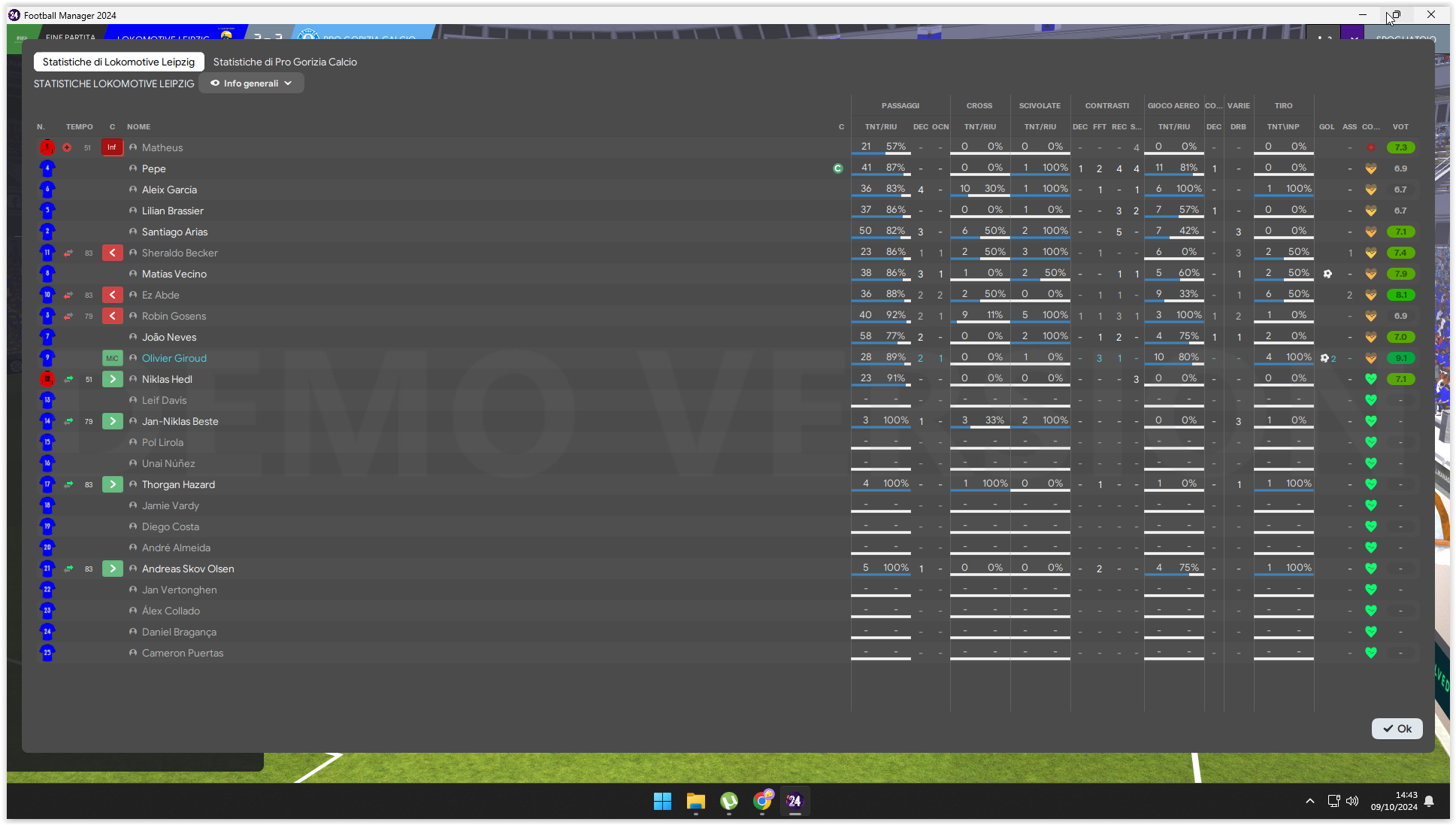The height and width of the screenshot is (825, 1456).
Task: Click the captain C icon on Pepe's row
Action: tap(838, 168)
